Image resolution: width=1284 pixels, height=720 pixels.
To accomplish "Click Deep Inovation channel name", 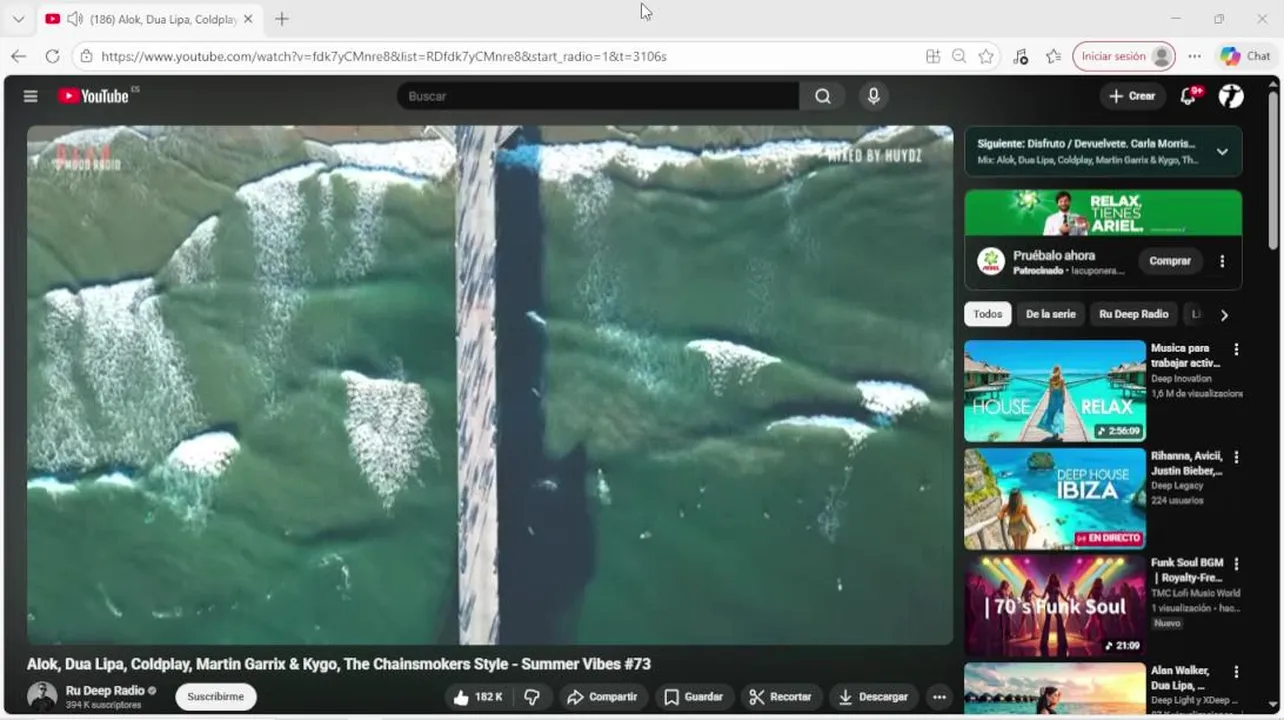I will 1181,379.
